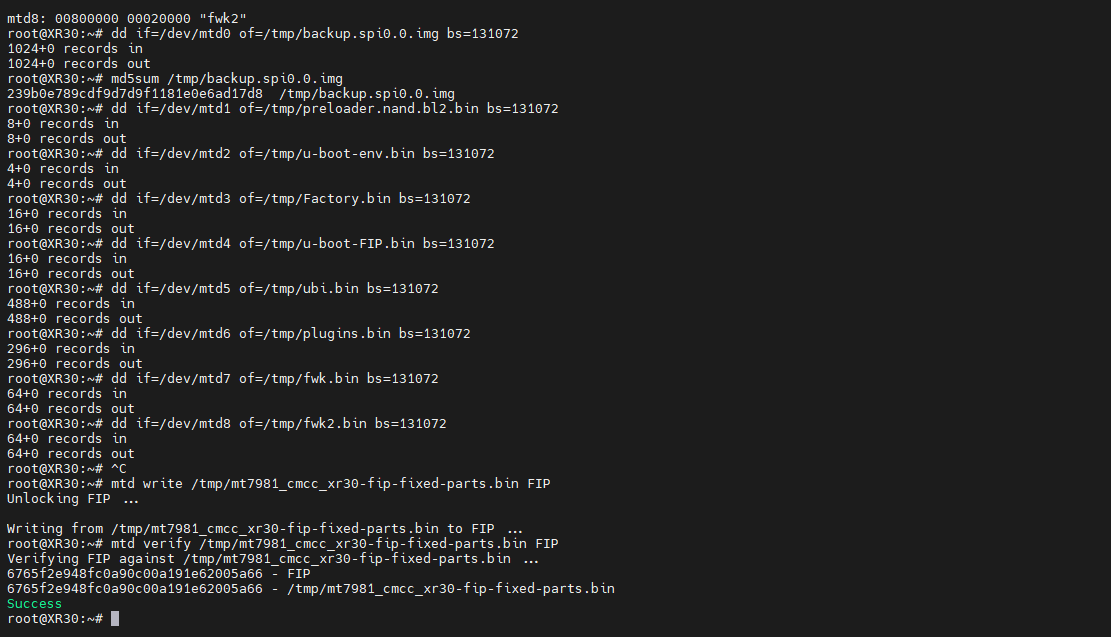Click the dd command writing fwk2.bin
This screenshot has height=637, width=1111.
click(278, 423)
